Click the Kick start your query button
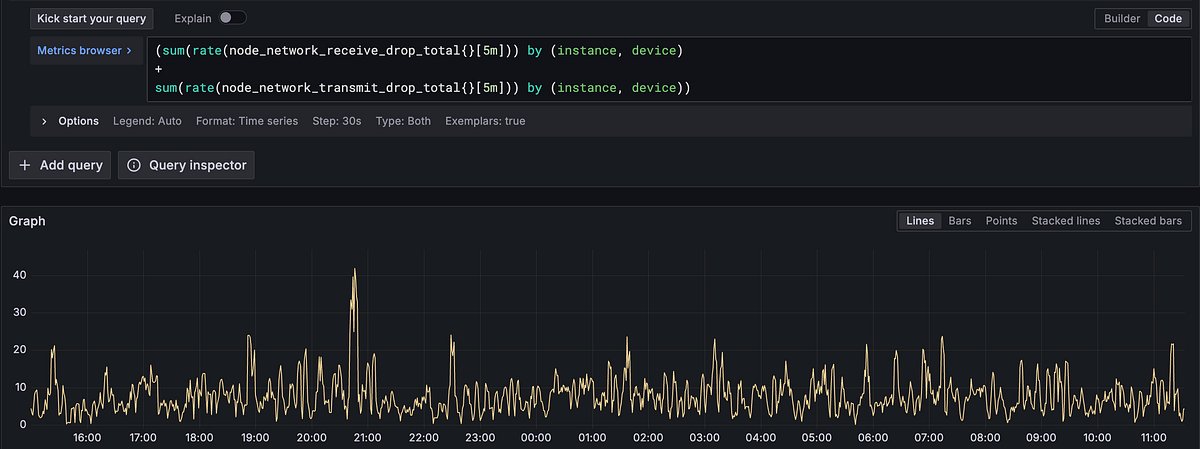 92,18
